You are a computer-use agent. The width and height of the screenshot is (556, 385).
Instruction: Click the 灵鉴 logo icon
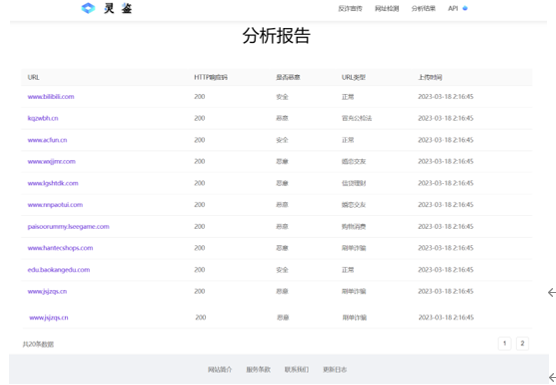coord(88,8)
